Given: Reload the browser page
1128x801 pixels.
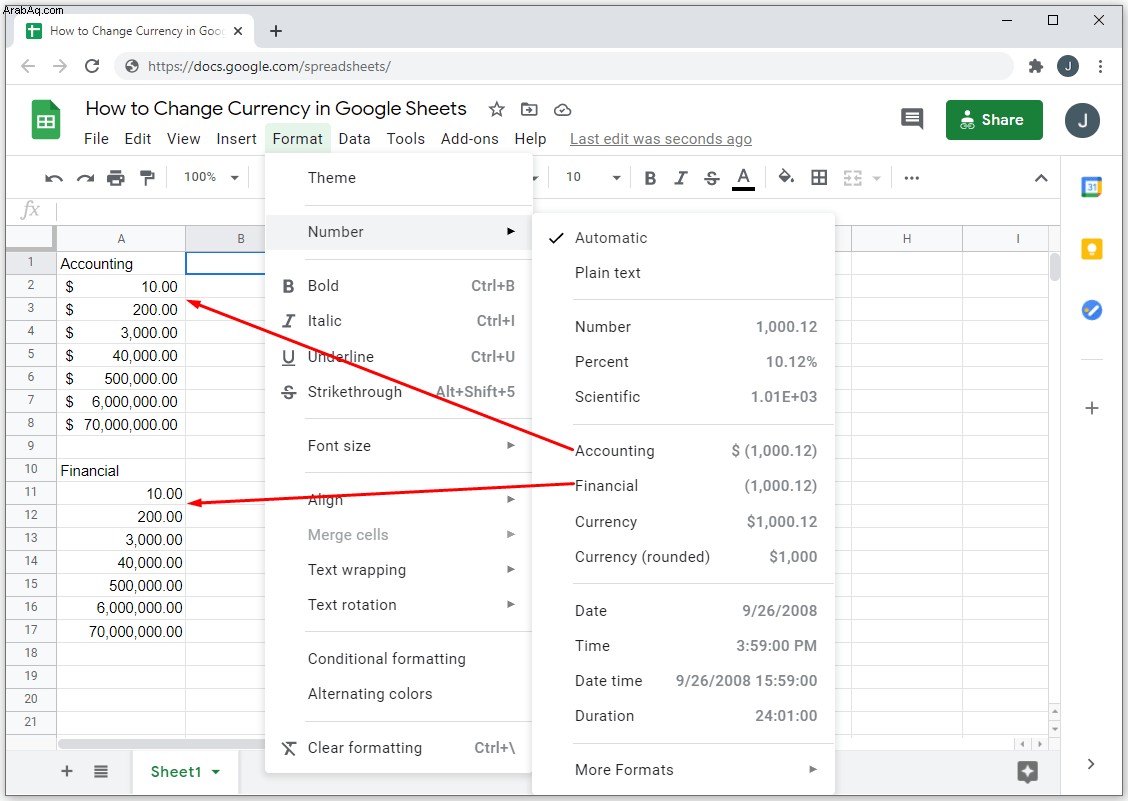Looking at the screenshot, I should point(92,66).
